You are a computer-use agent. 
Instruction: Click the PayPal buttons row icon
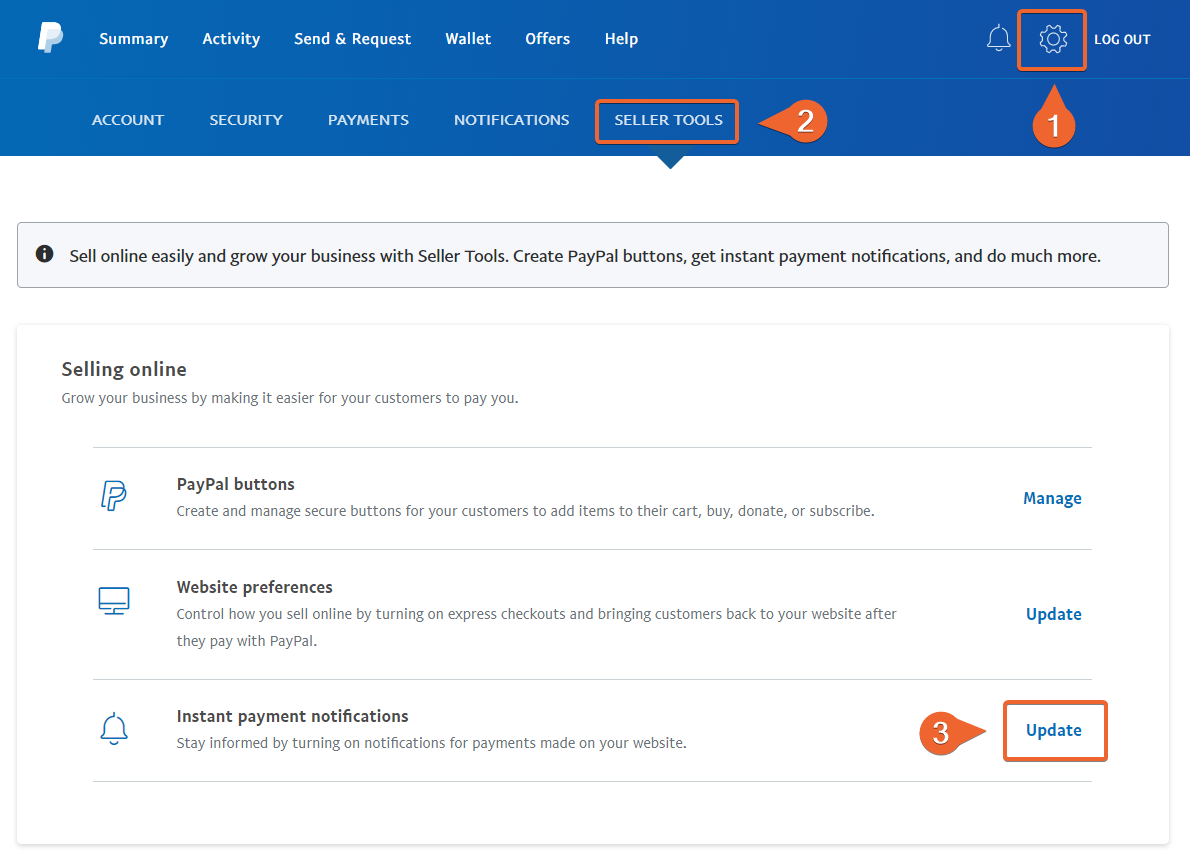pyautogui.click(x=114, y=496)
